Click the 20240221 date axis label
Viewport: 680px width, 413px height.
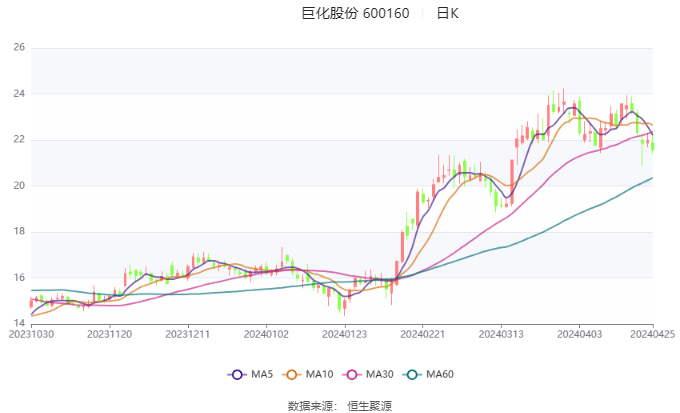[423, 334]
